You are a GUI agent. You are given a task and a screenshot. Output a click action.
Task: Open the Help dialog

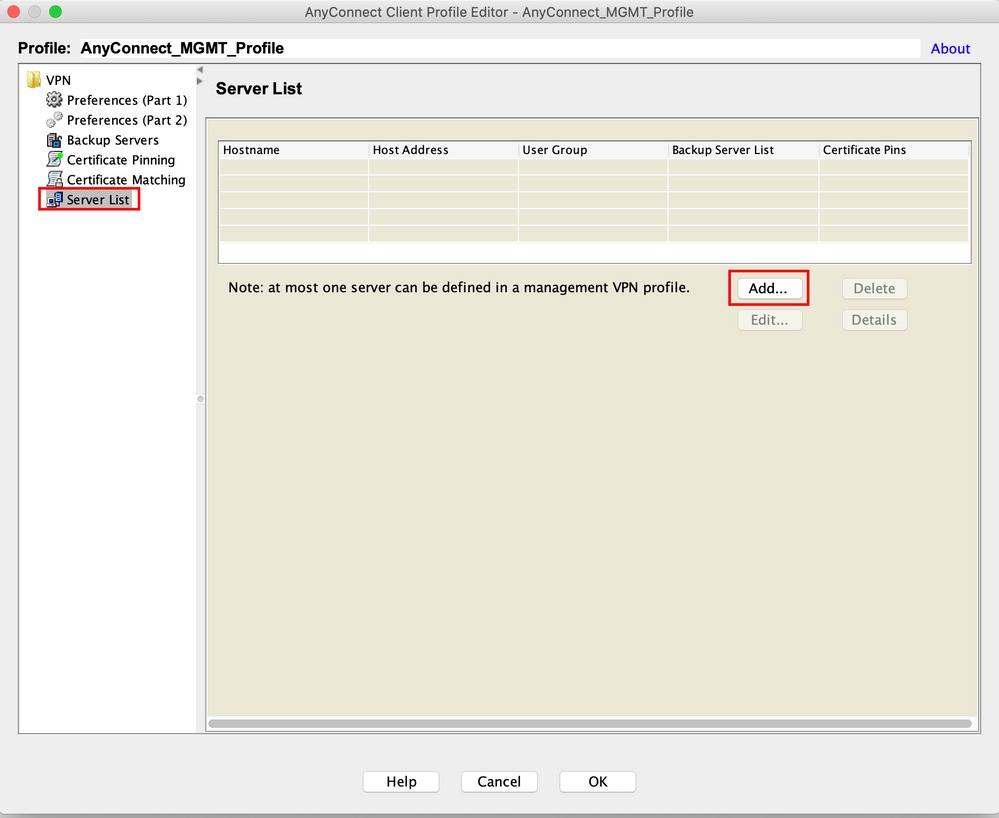[401, 782]
